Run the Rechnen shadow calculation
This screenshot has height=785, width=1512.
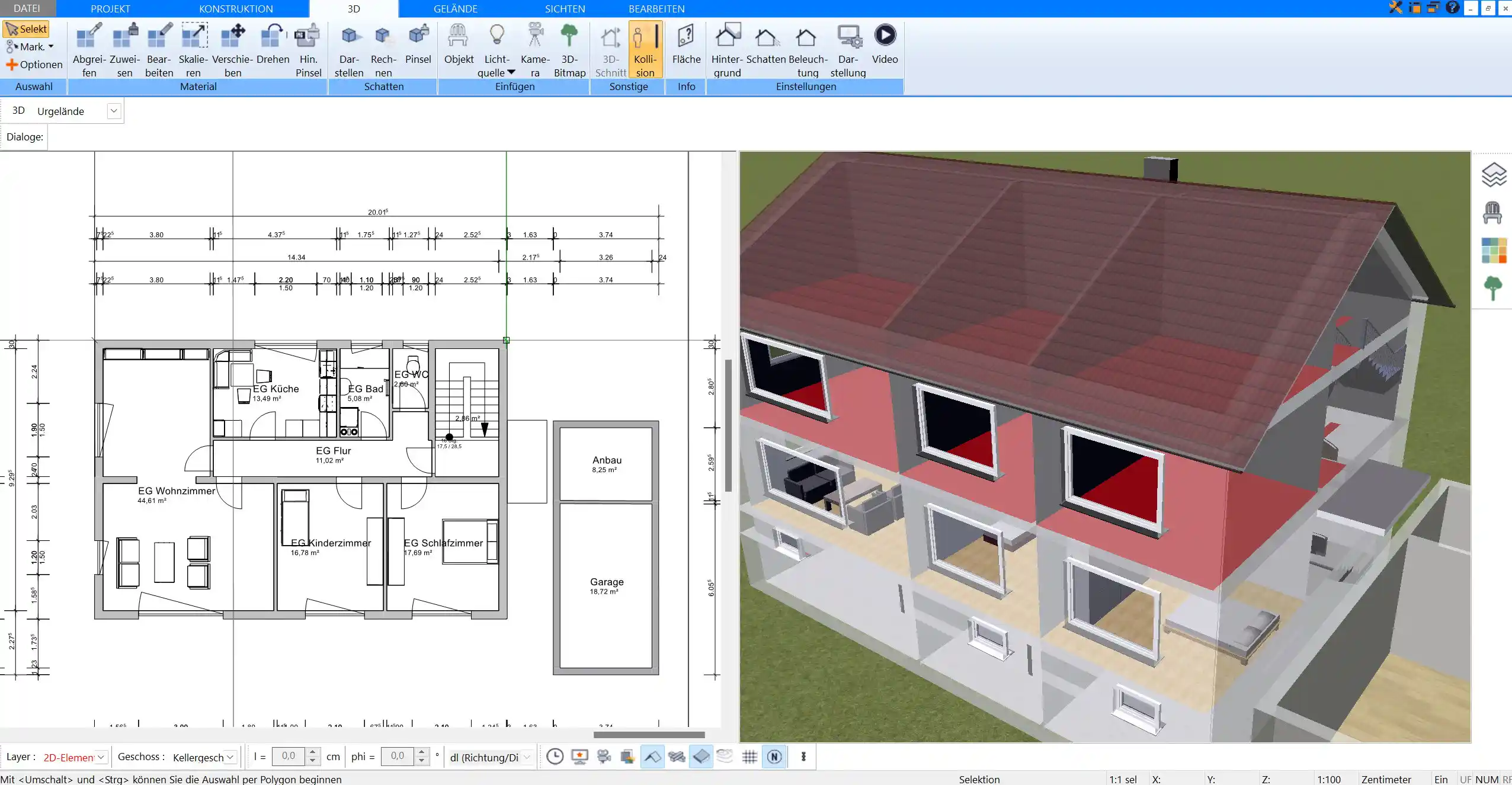click(383, 50)
